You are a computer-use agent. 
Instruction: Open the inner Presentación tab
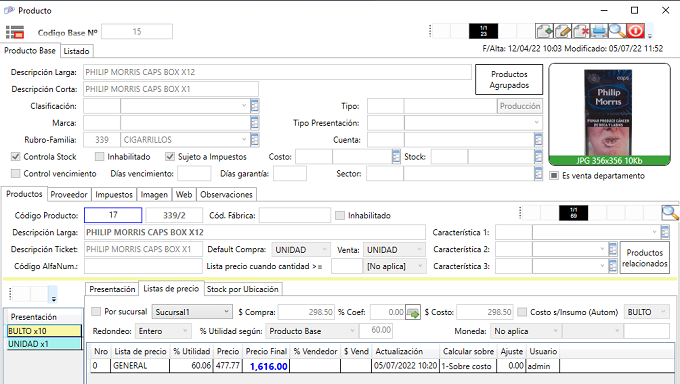[x=112, y=289]
